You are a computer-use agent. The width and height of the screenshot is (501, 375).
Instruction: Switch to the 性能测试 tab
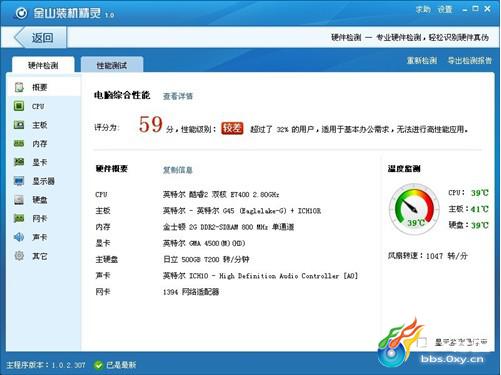coord(112,65)
